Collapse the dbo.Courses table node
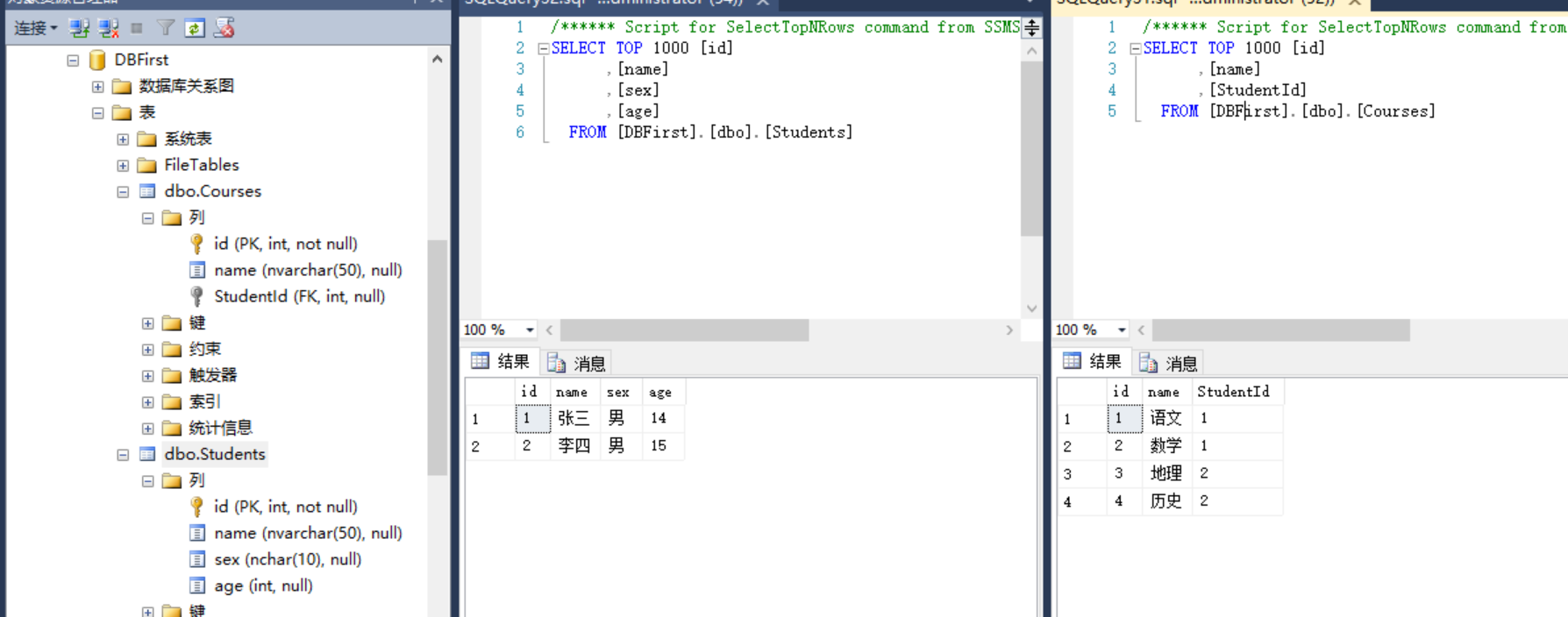 (123, 191)
